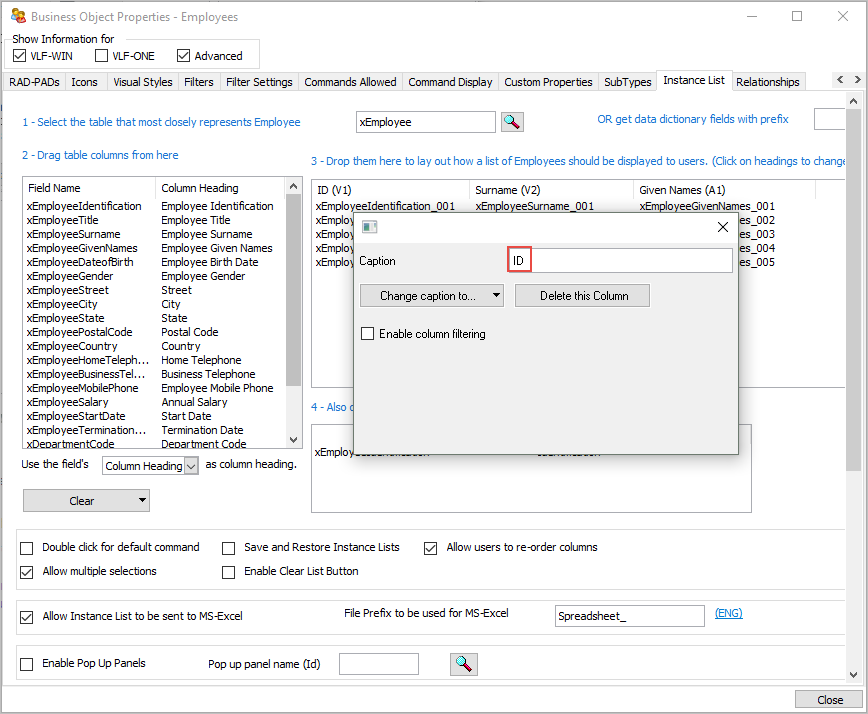Check Enable Clear List Button
This screenshot has width=868, height=714.
pos(229,572)
